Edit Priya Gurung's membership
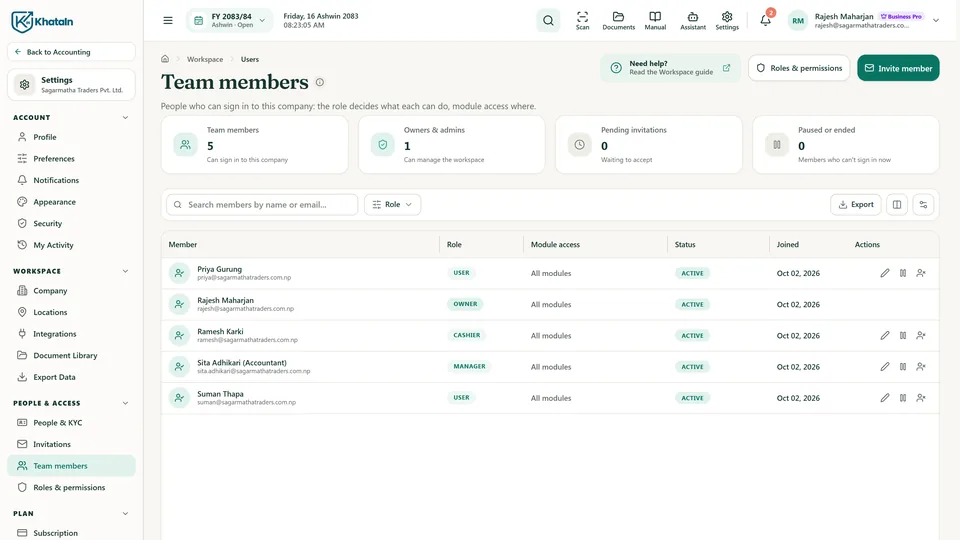The height and width of the screenshot is (540, 960). pyautogui.click(x=885, y=273)
